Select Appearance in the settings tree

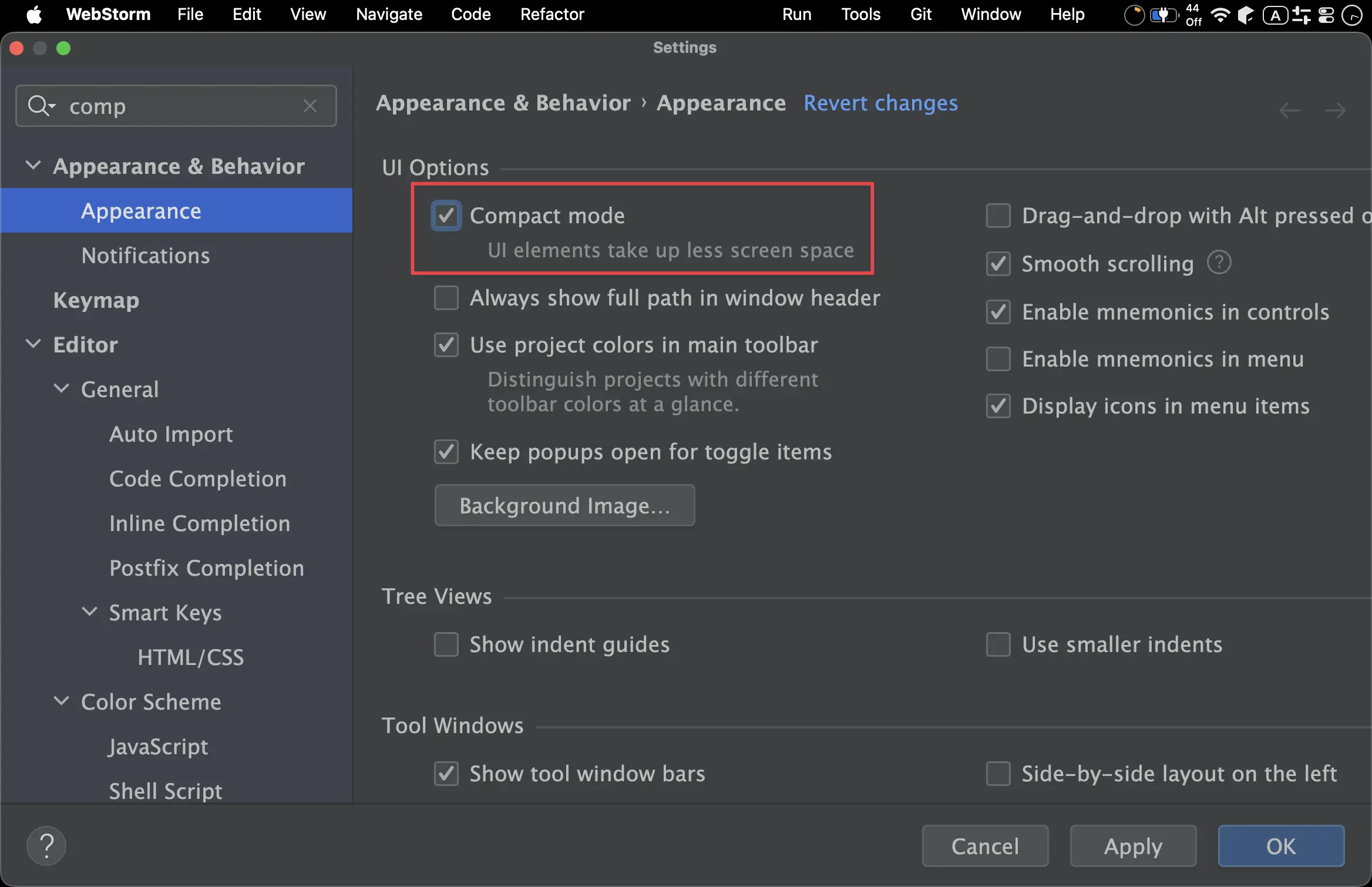click(x=177, y=210)
